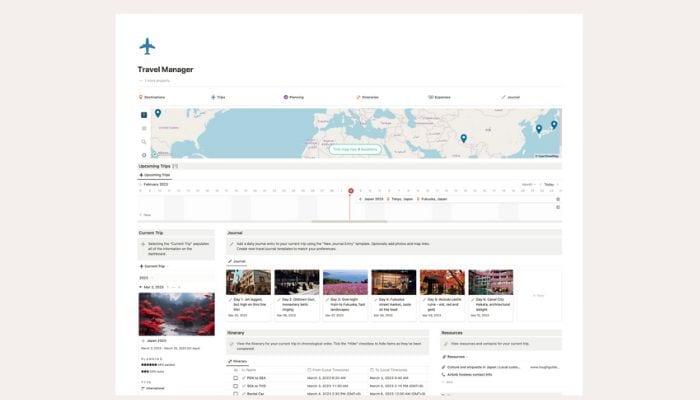Open Day 1 journal entry thumbnail

248,282
